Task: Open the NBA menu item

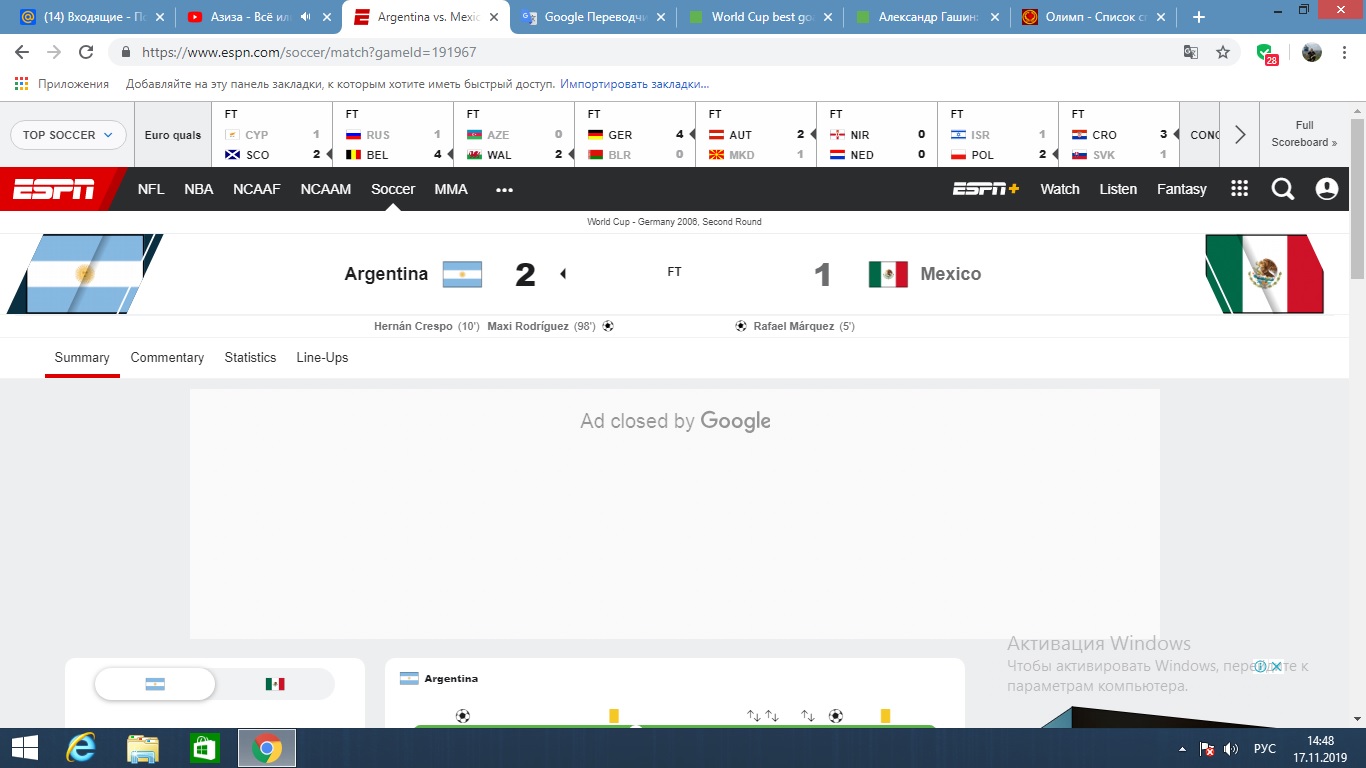Action: 199,189
